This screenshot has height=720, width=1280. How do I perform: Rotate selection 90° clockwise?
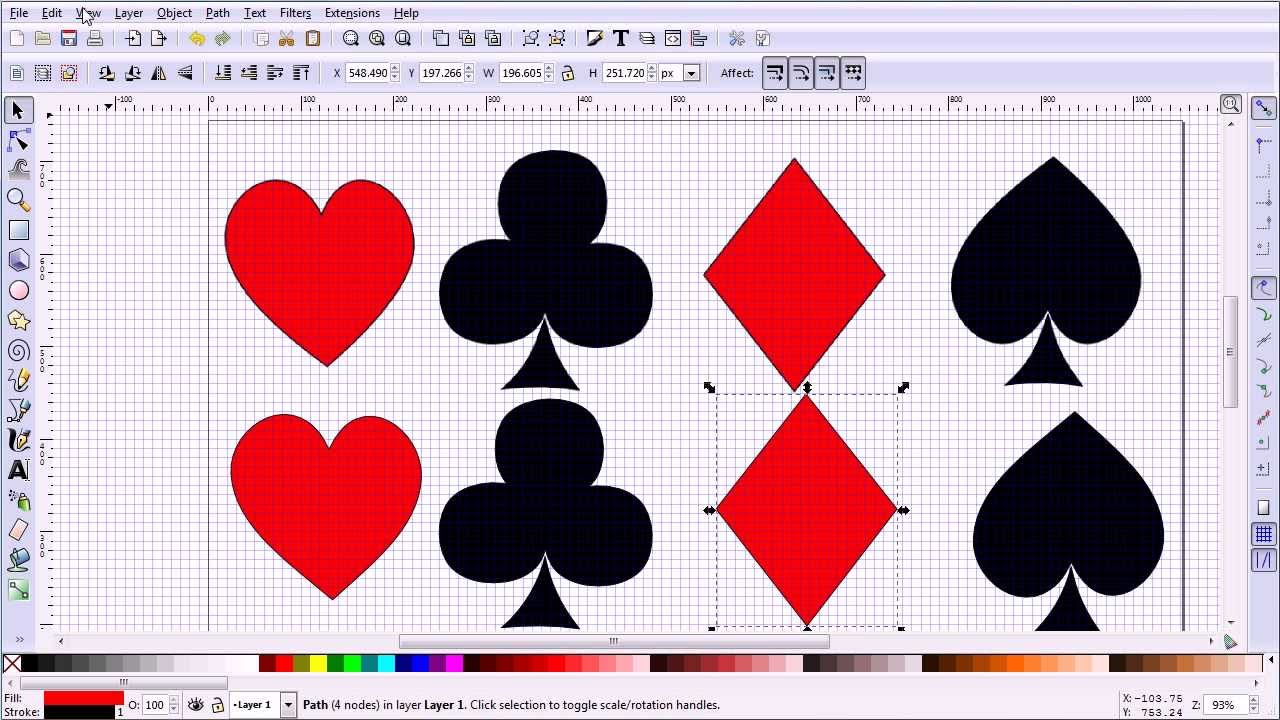click(x=133, y=73)
